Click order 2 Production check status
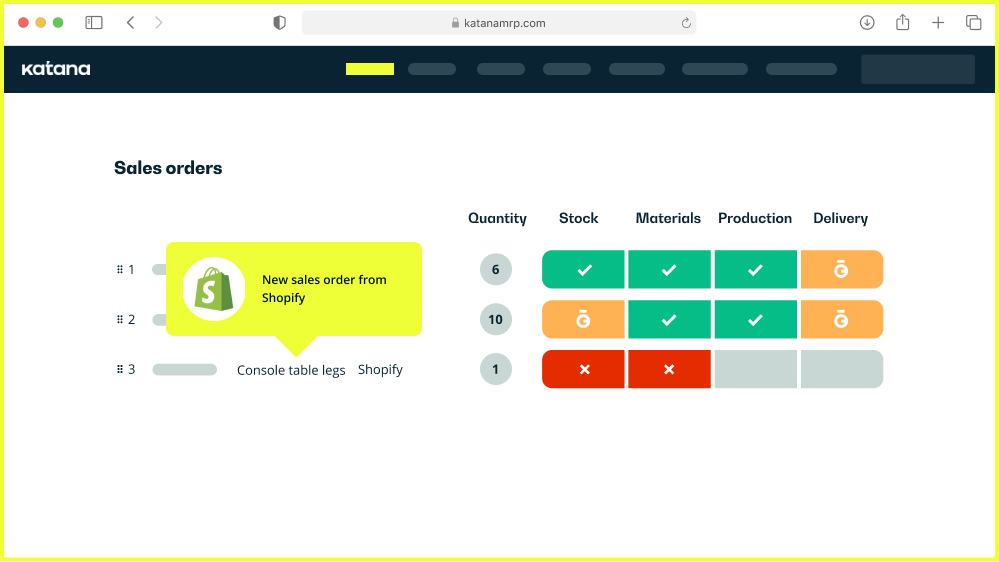Screen dimensions: 999x562 click(756, 319)
